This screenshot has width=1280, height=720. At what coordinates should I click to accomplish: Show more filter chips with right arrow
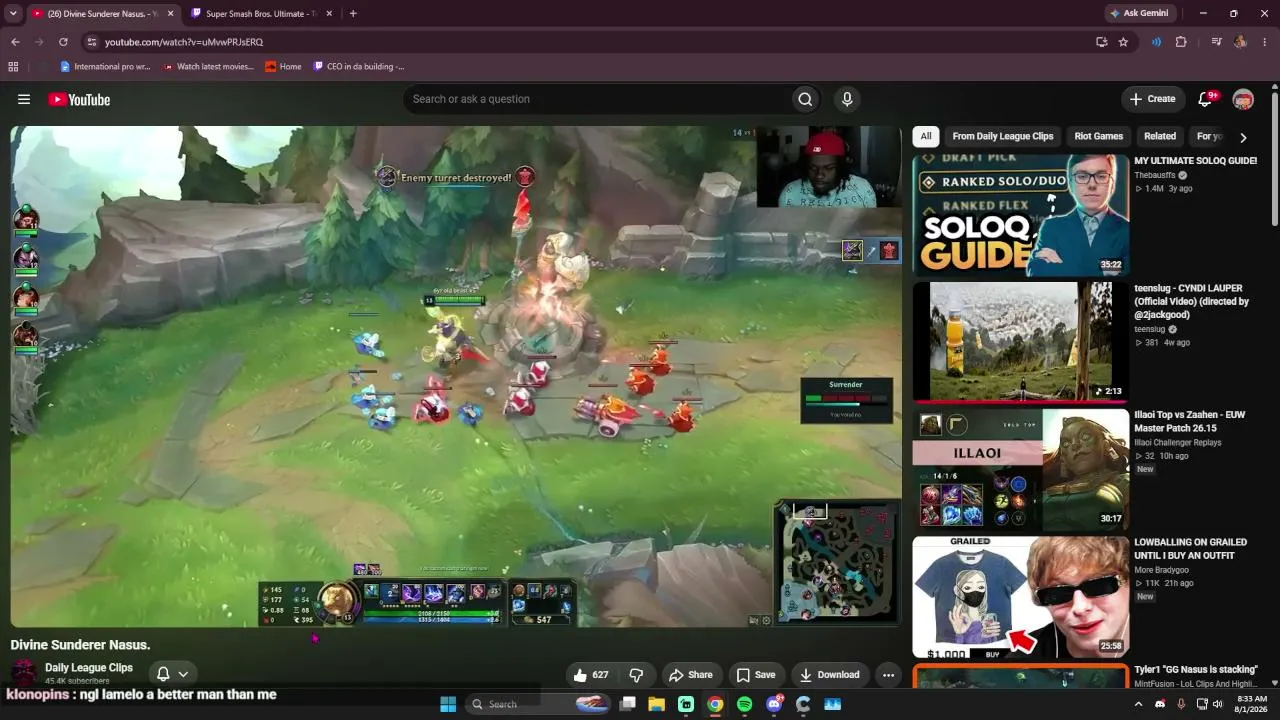pyautogui.click(x=1243, y=137)
